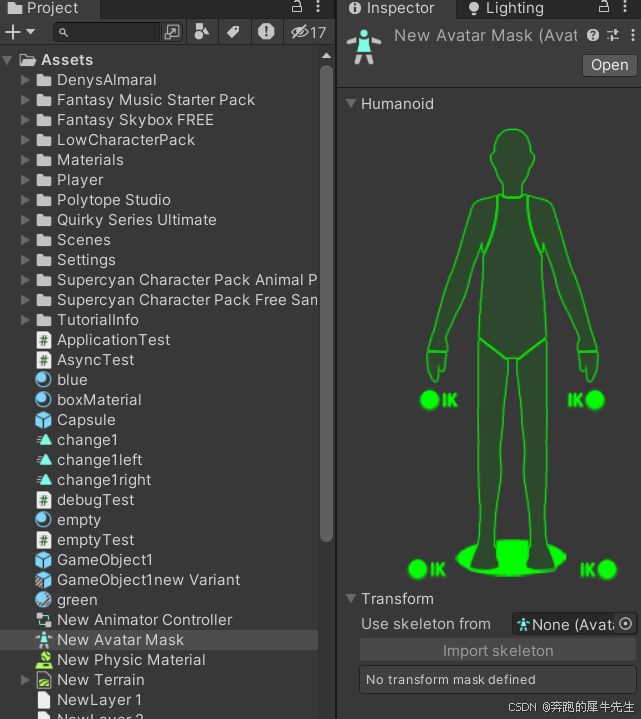Viewport: 641px width, 719px height.
Task: Open the create asset dropdown arrow
Action: [x=30, y=32]
